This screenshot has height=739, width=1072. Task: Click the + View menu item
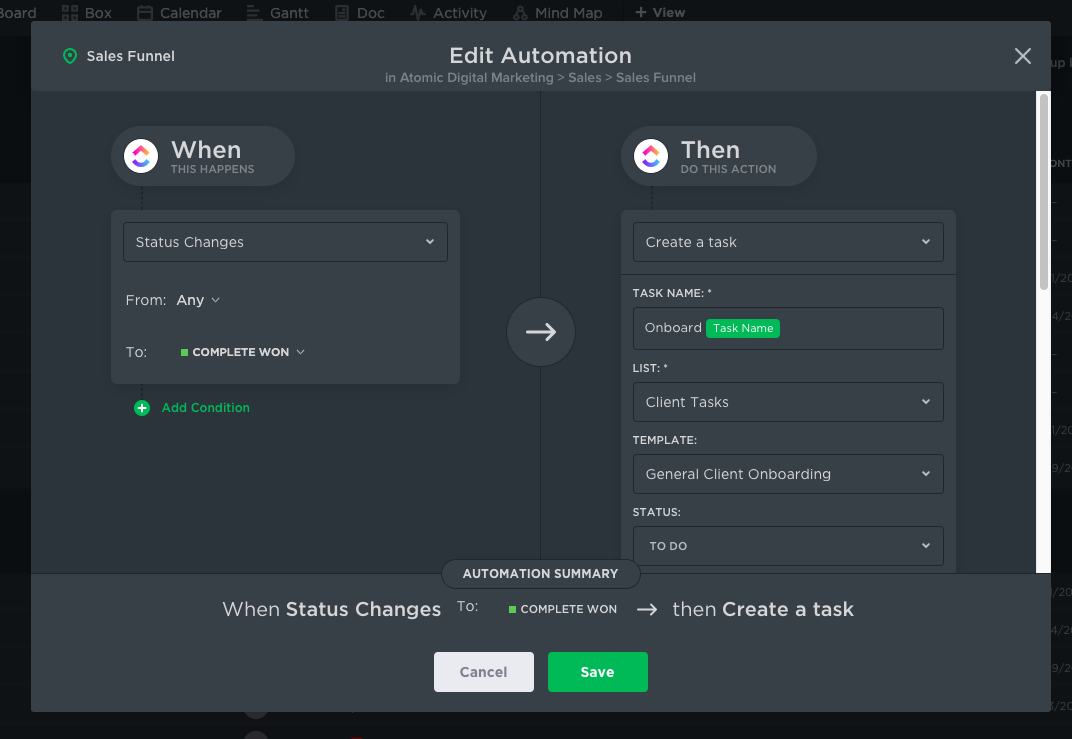(x=659, y=12)
